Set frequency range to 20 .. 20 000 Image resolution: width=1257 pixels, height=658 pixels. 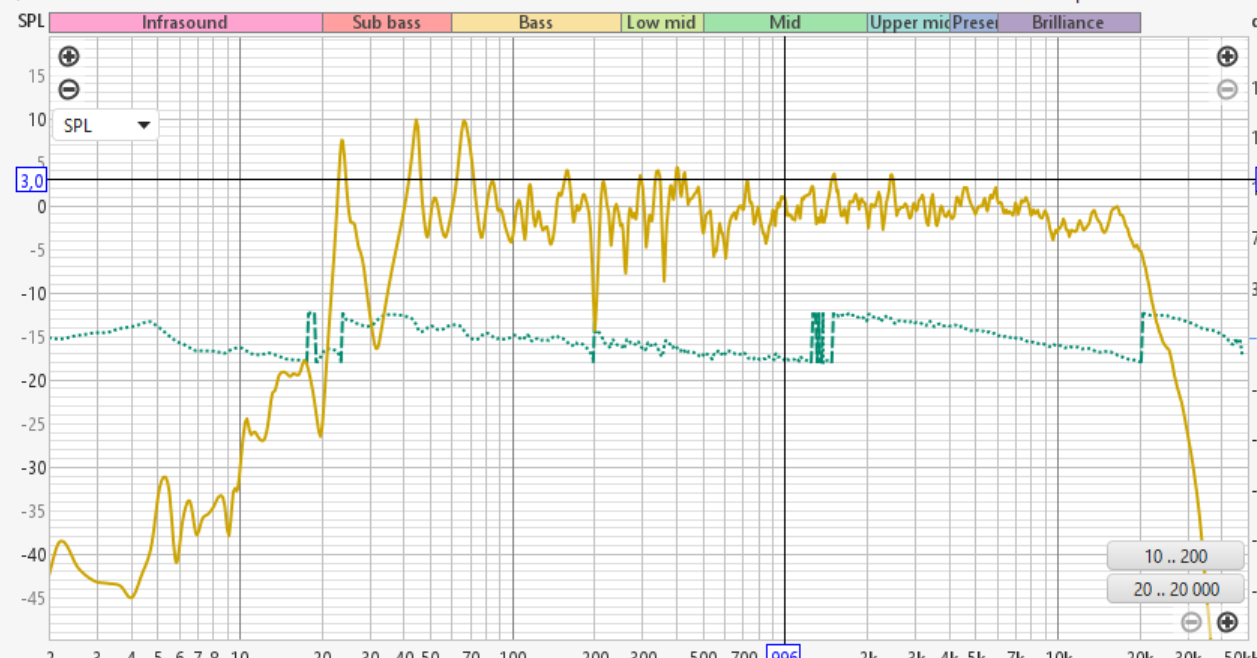click(x=1176, y=589)
